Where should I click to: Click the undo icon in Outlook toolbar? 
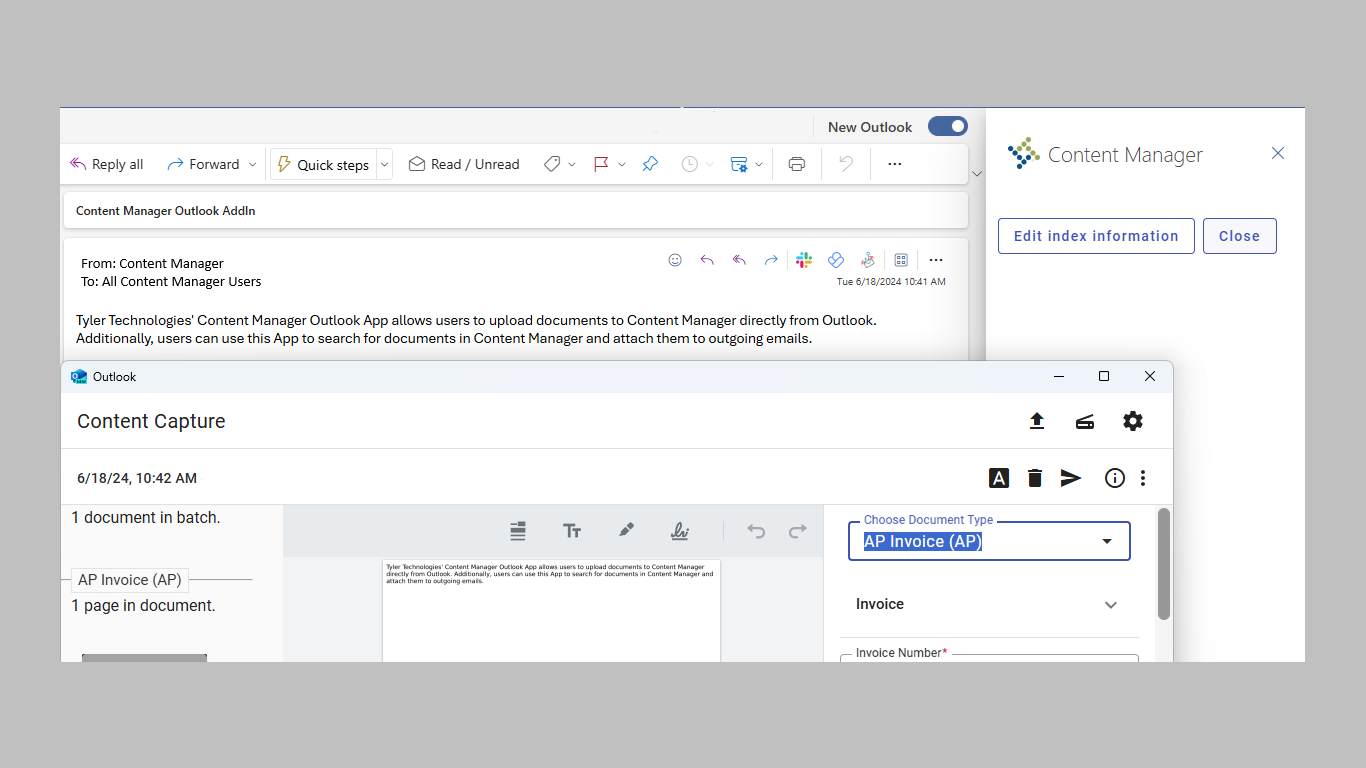pos(846,164)
